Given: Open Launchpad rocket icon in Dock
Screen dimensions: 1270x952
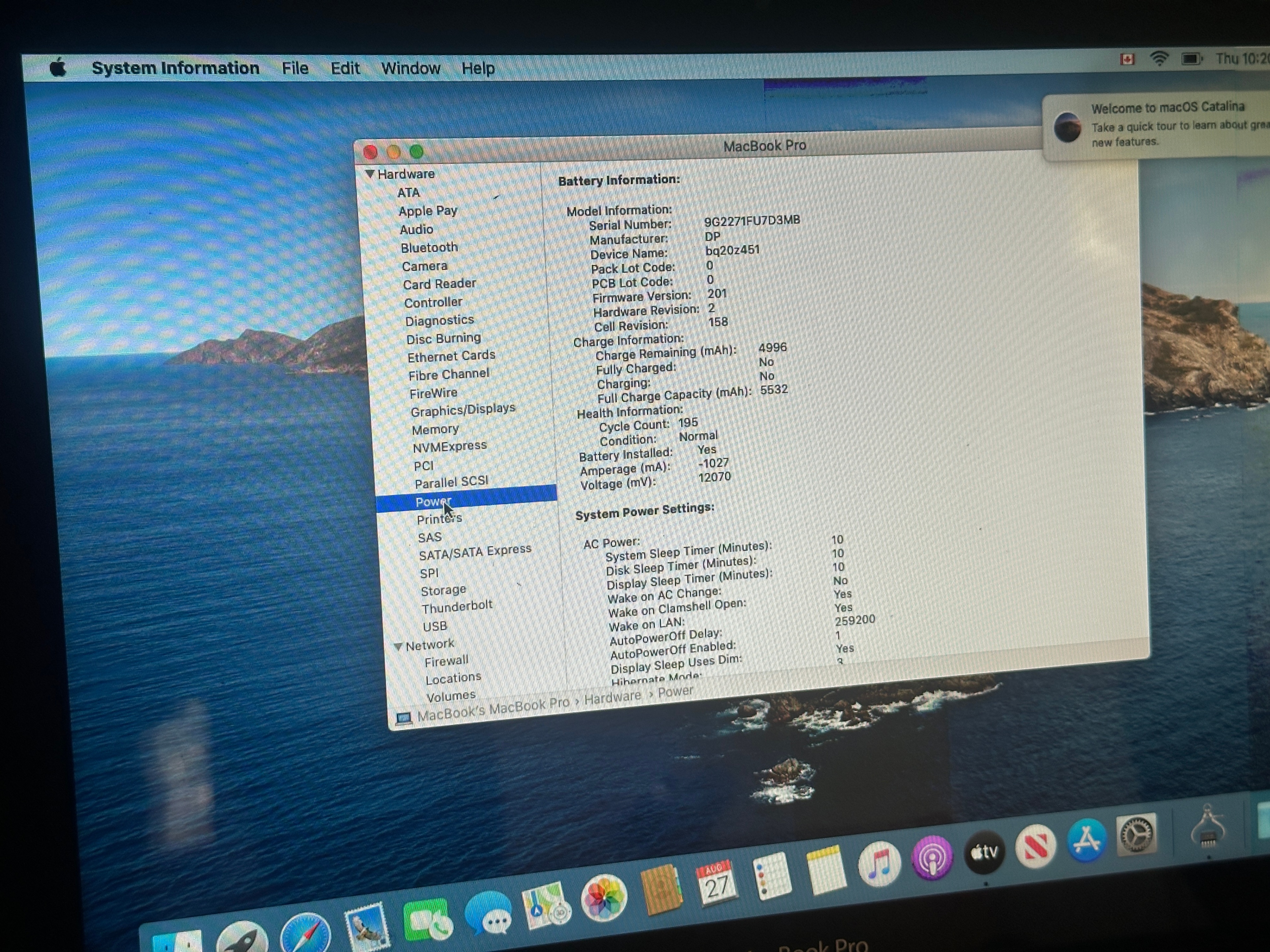Looking at the screenshot, I should 243,938.
